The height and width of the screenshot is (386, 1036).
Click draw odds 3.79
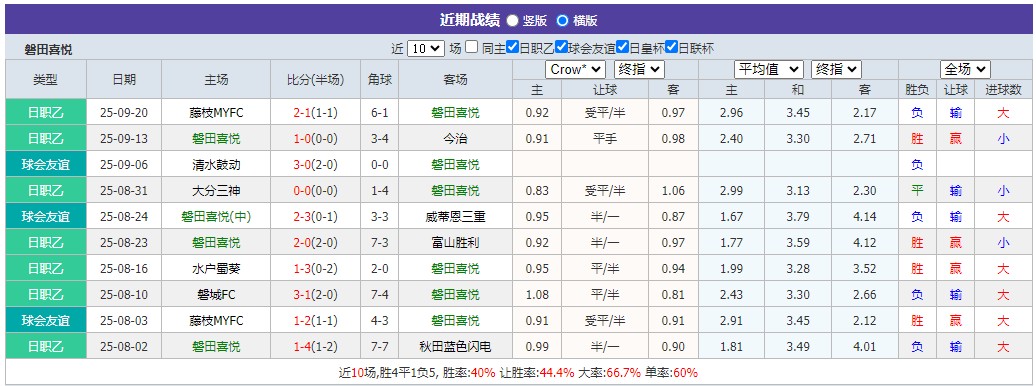tap(798, 217)
